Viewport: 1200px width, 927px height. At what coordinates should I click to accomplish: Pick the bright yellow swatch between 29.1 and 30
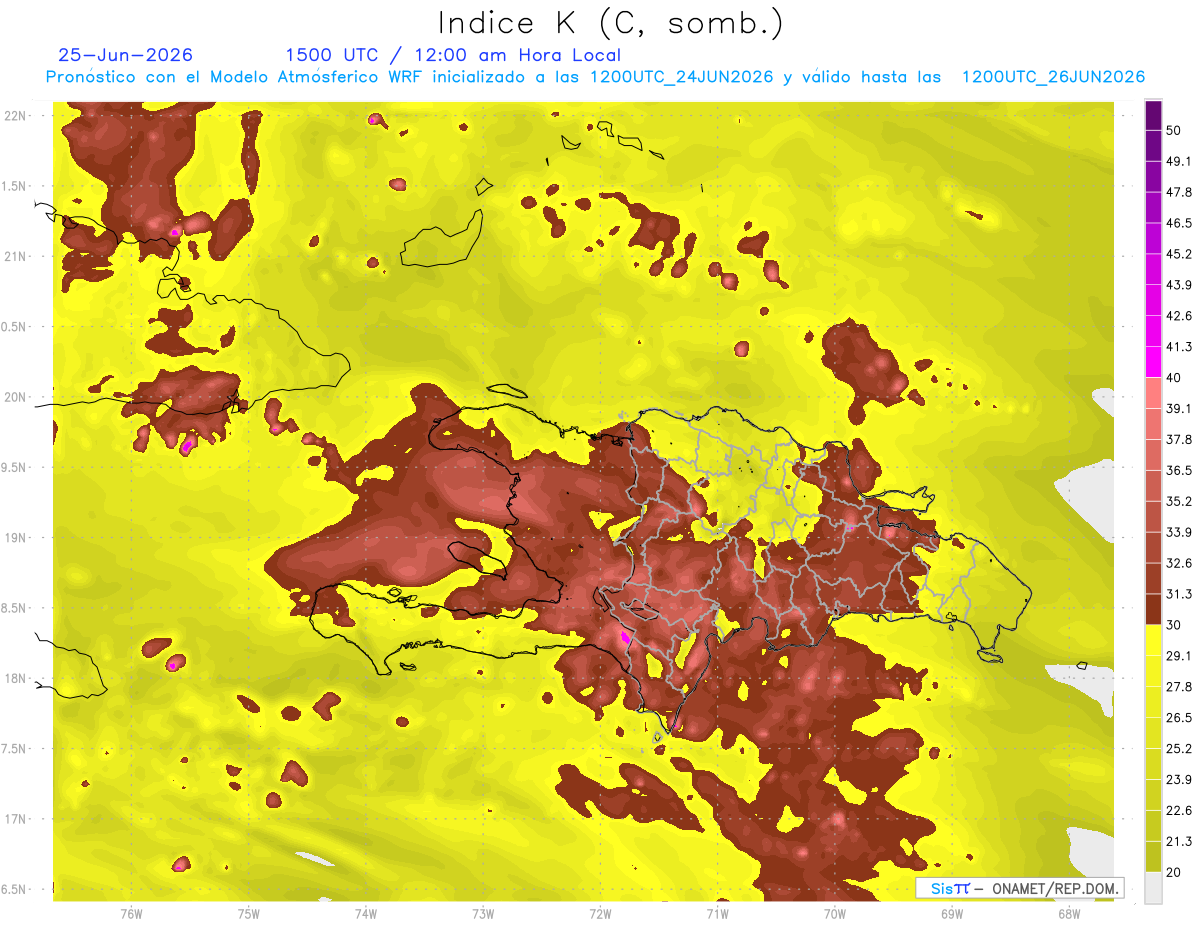tap(1153, 640)
